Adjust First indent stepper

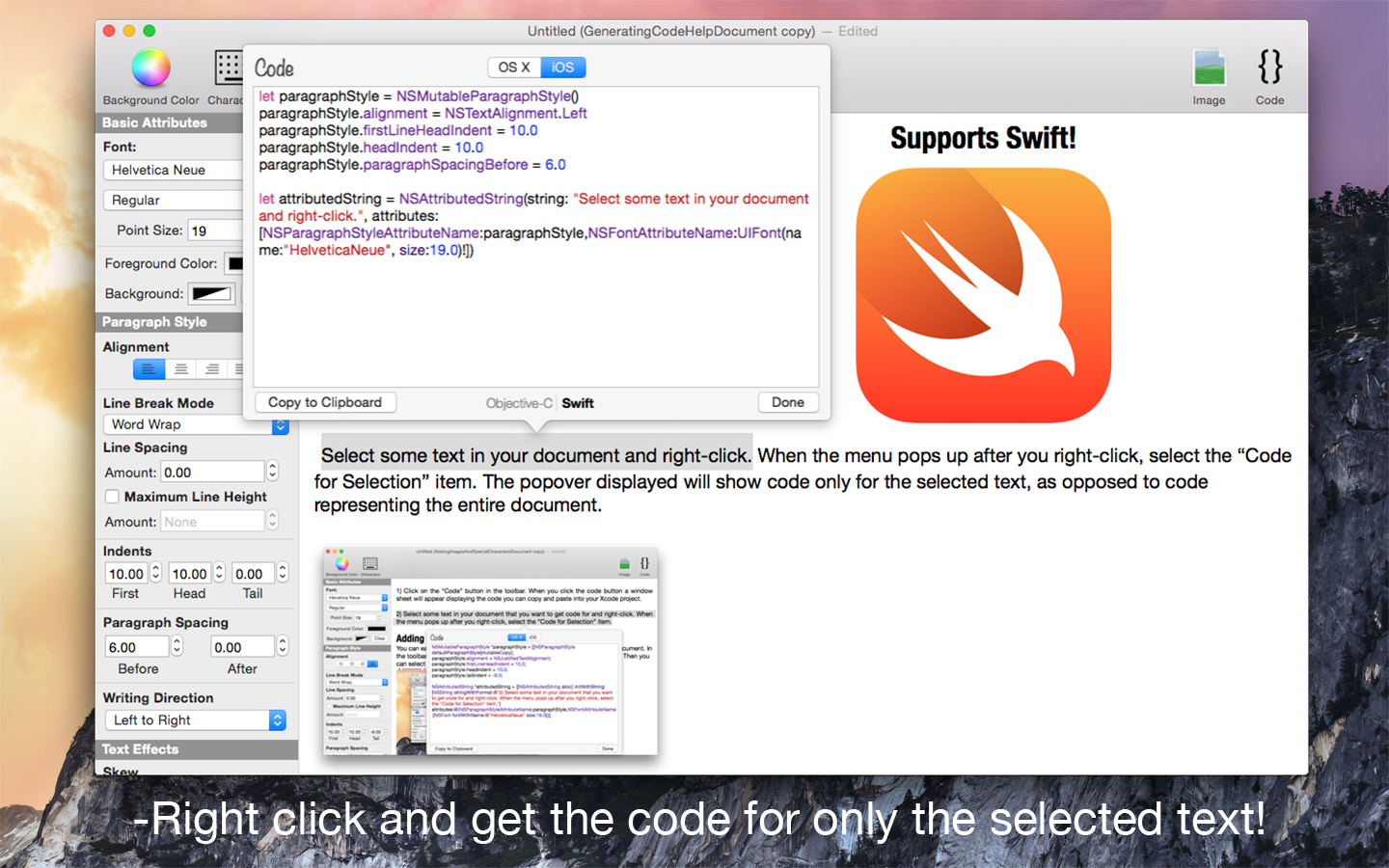pos(155,573)
